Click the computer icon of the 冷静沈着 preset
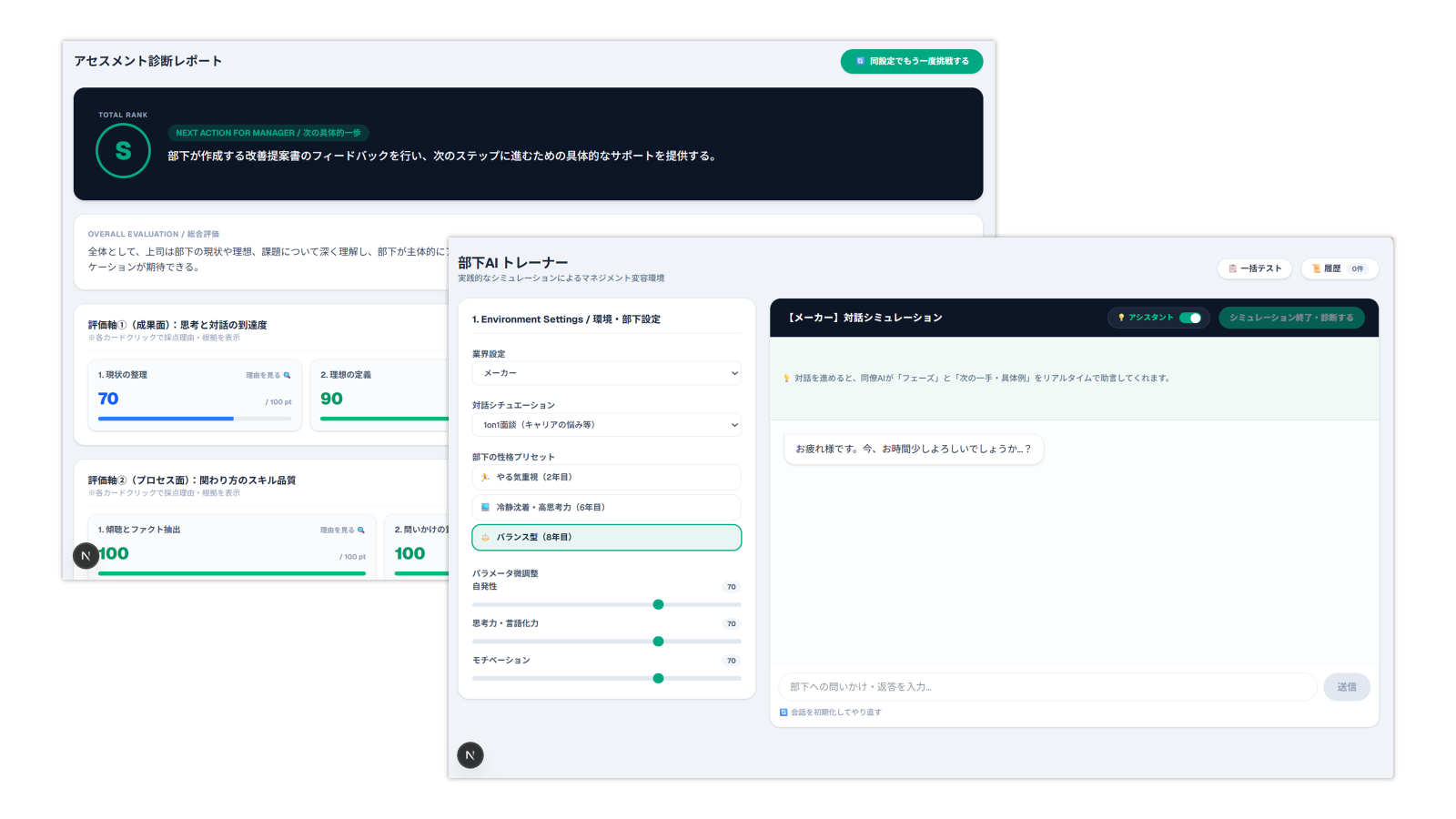Viewport: 1456px width, 819px height. (x=485, y=507)
